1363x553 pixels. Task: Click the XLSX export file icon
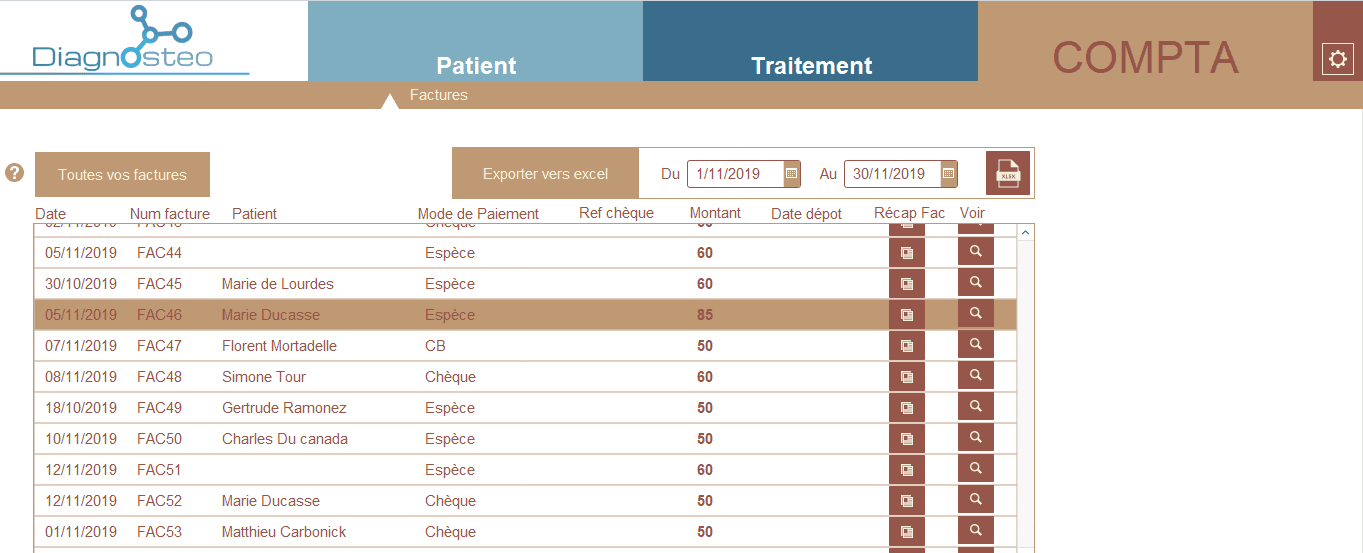(x=1008, y=174)
